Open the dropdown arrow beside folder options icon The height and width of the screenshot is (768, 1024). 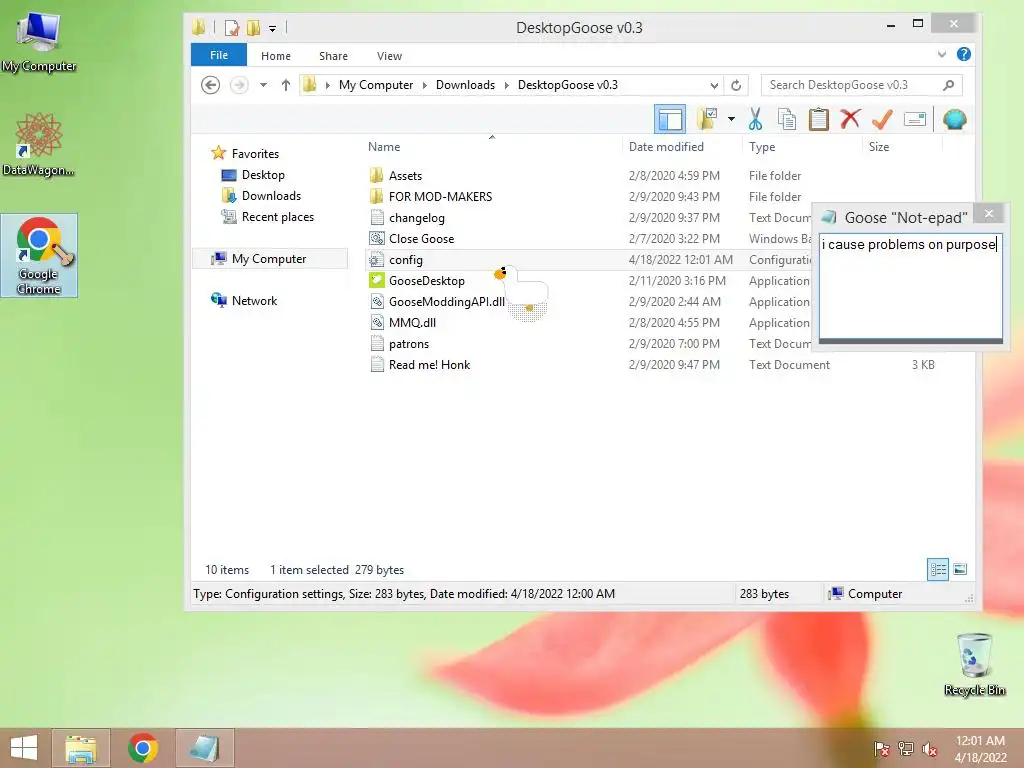[731, 120]
